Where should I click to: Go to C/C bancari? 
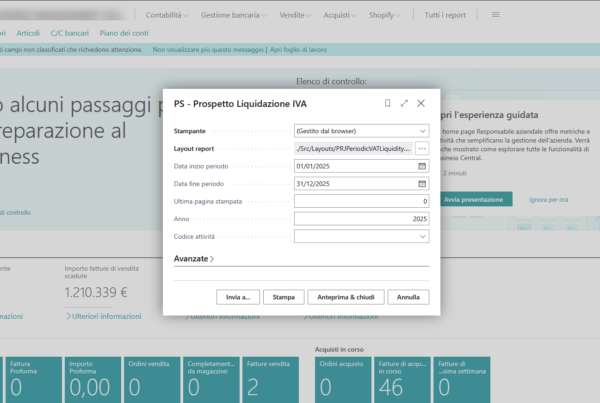(70, 33)
